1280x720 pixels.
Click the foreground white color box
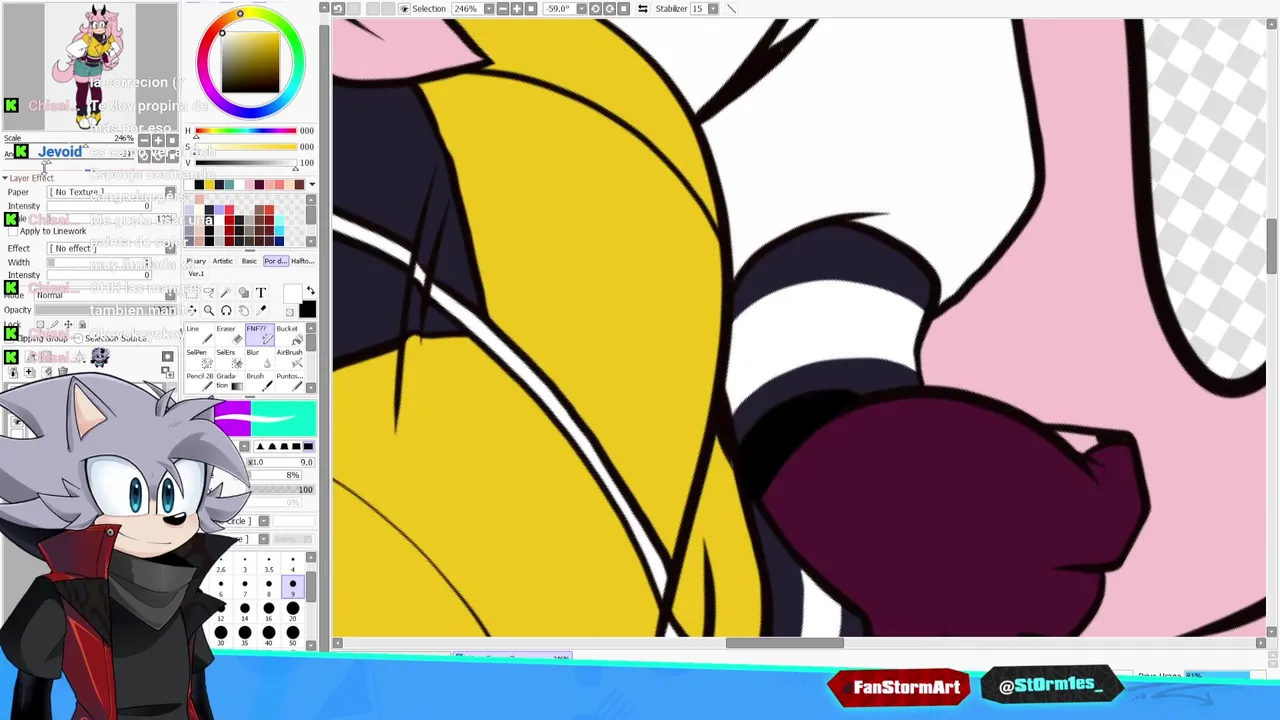point(292,293)
